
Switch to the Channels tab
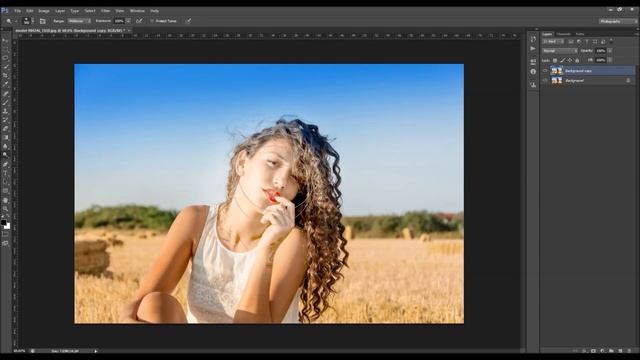pos(564,34)
